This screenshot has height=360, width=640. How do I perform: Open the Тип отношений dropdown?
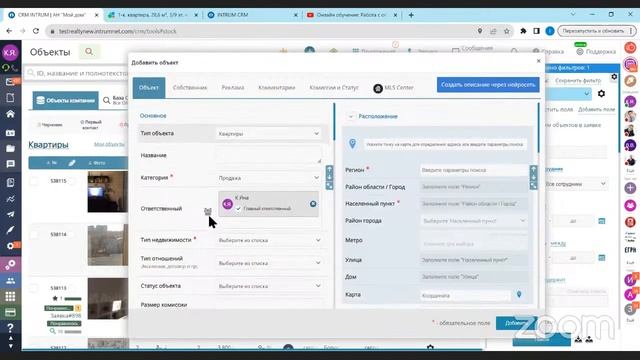[269, 263]
